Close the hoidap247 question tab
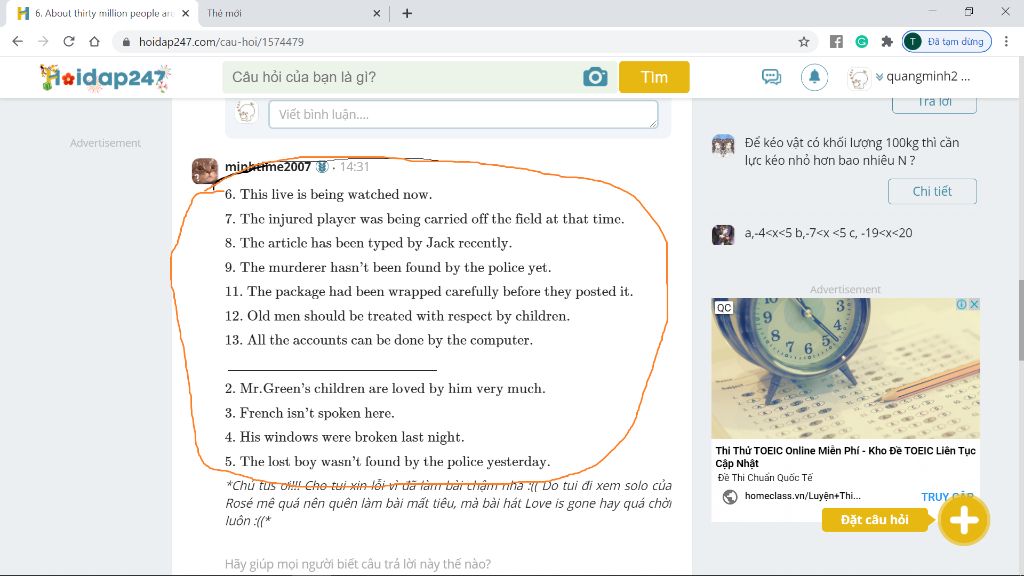The height and width of the screenshot is (576, 1024). pos(185,13)
